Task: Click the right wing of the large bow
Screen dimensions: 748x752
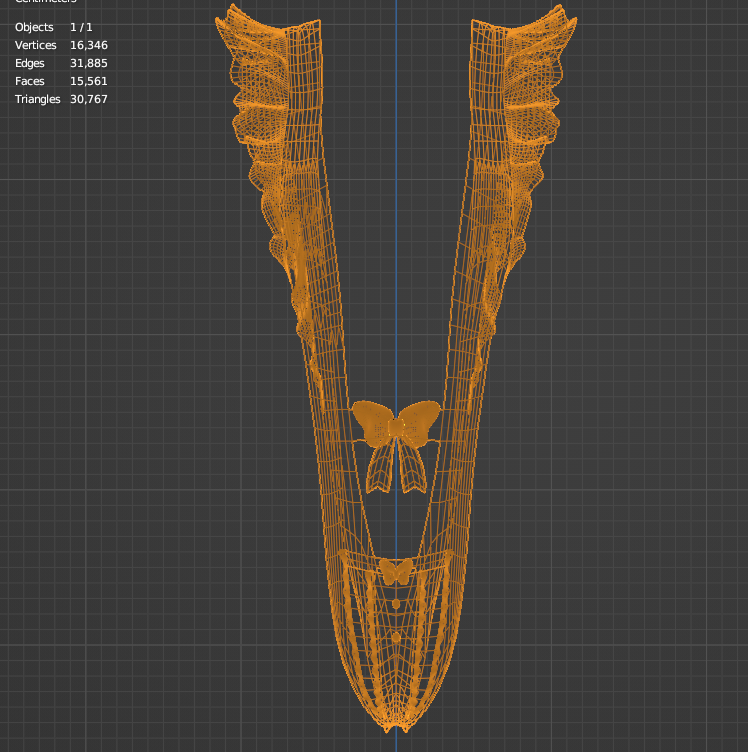Action: coord(420,418)
